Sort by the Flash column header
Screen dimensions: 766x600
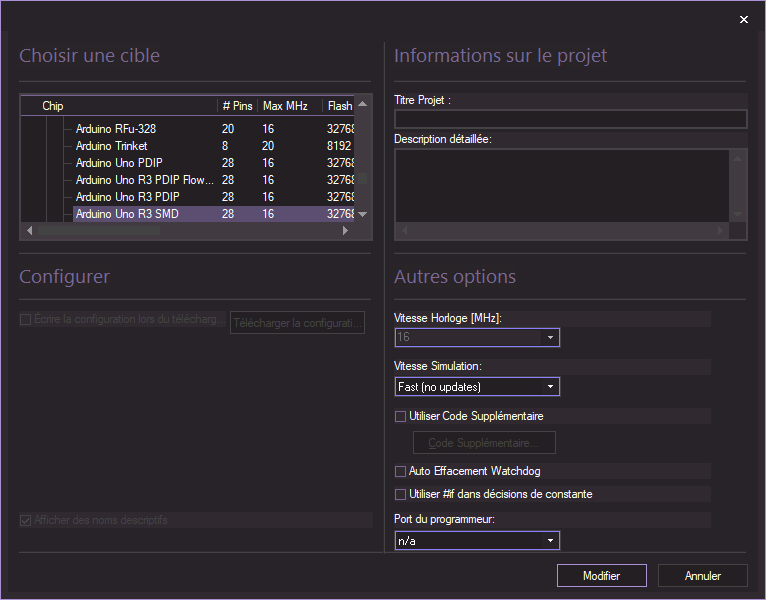pyautogui.click(x=339, y=106)
